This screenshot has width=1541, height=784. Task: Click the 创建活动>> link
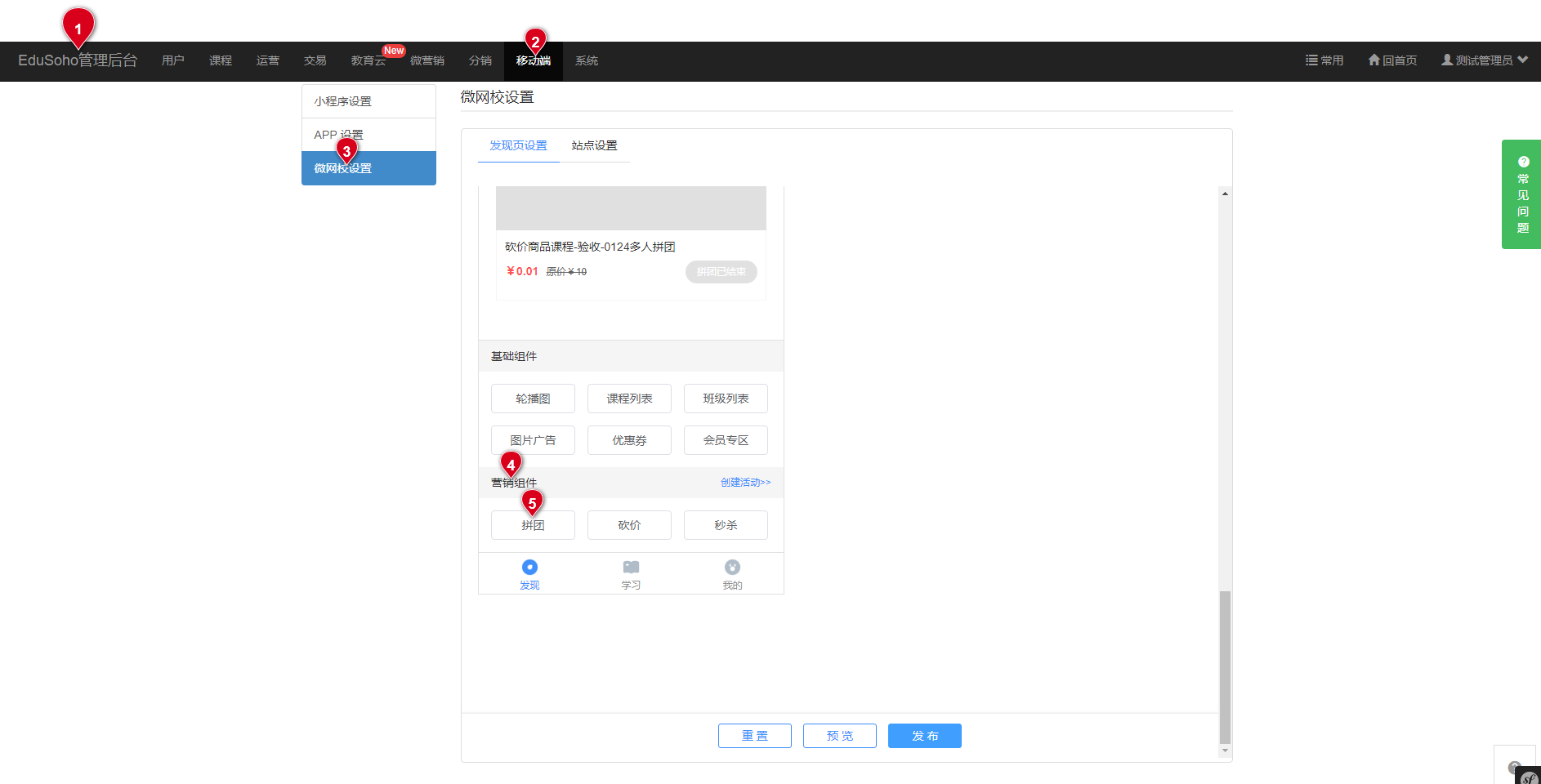(745, 483)
